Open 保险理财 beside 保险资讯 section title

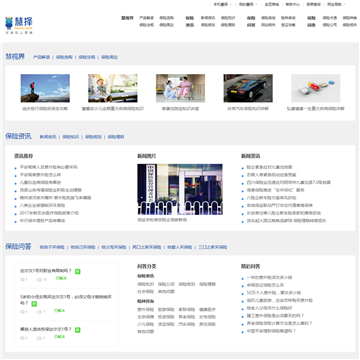click(x=116, y=137)
